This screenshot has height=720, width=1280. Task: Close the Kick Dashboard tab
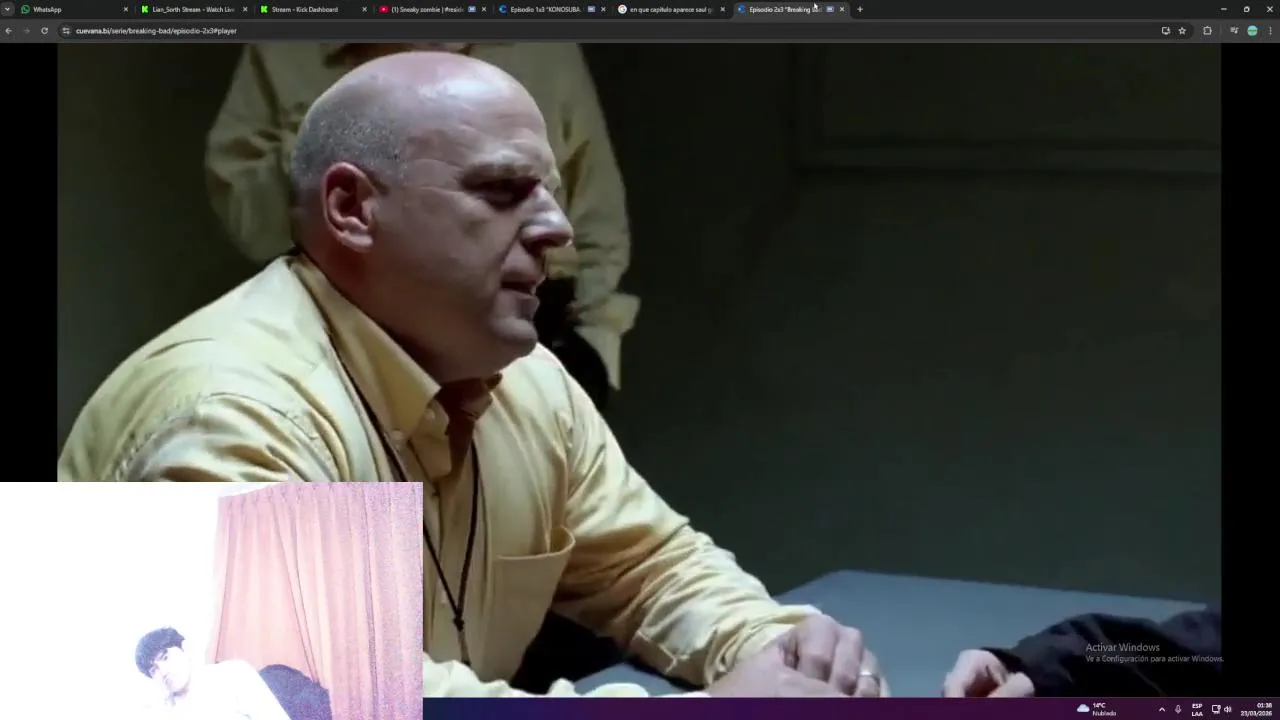pos(364,9)
